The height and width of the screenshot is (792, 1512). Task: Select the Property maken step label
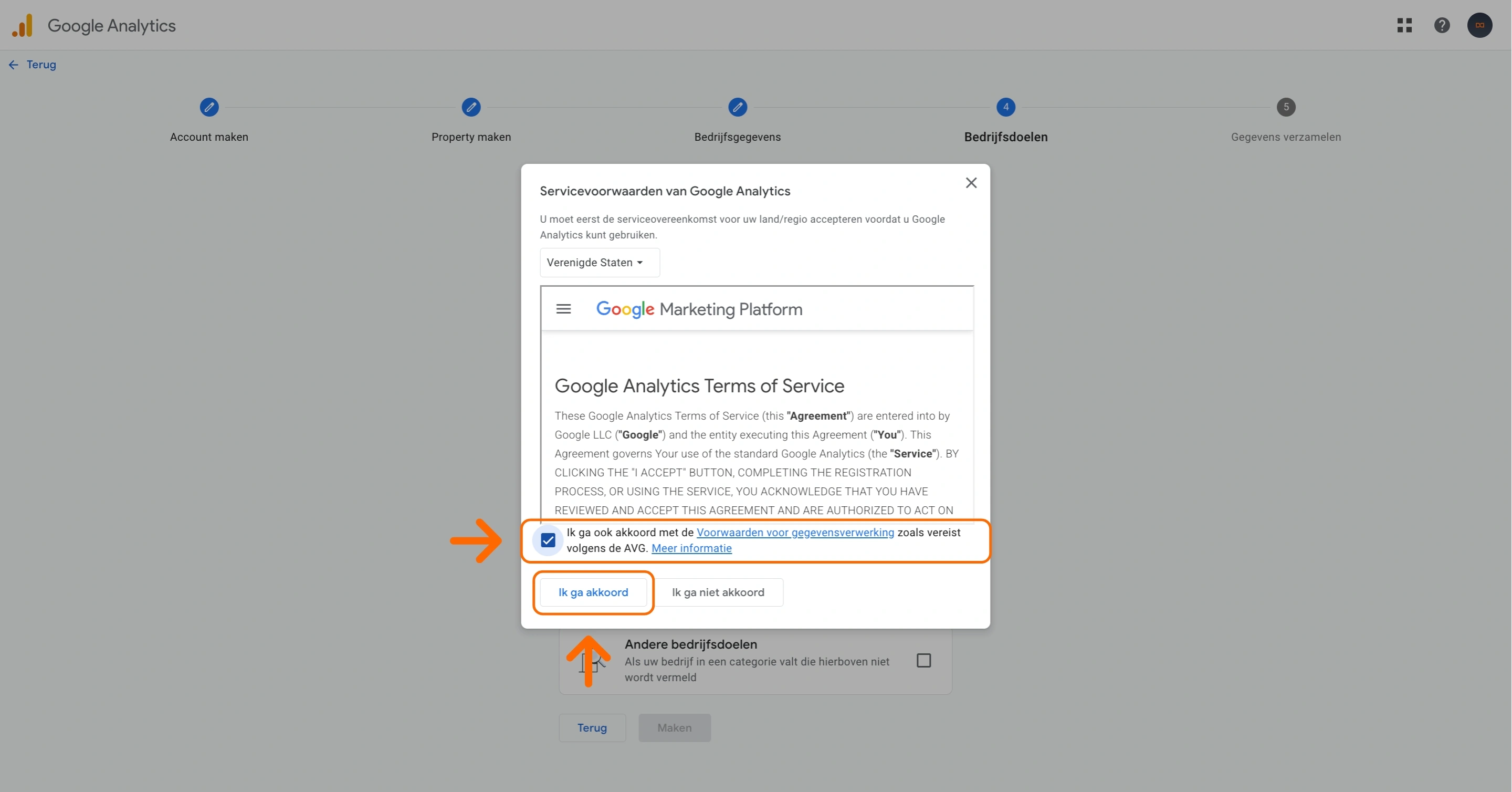click(x=471, y=137)
